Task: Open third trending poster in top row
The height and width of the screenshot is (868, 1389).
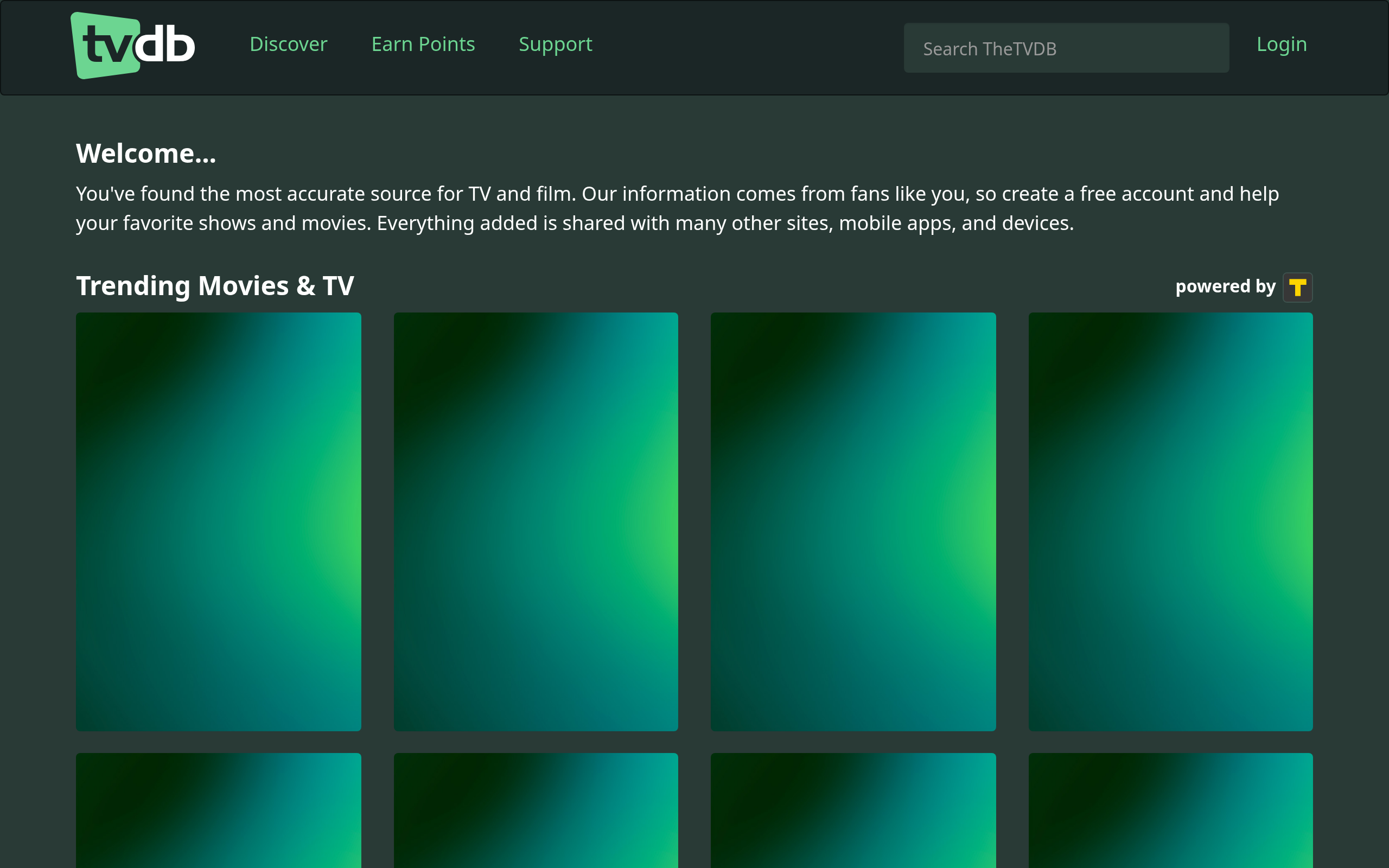Action: click(853, 521)
